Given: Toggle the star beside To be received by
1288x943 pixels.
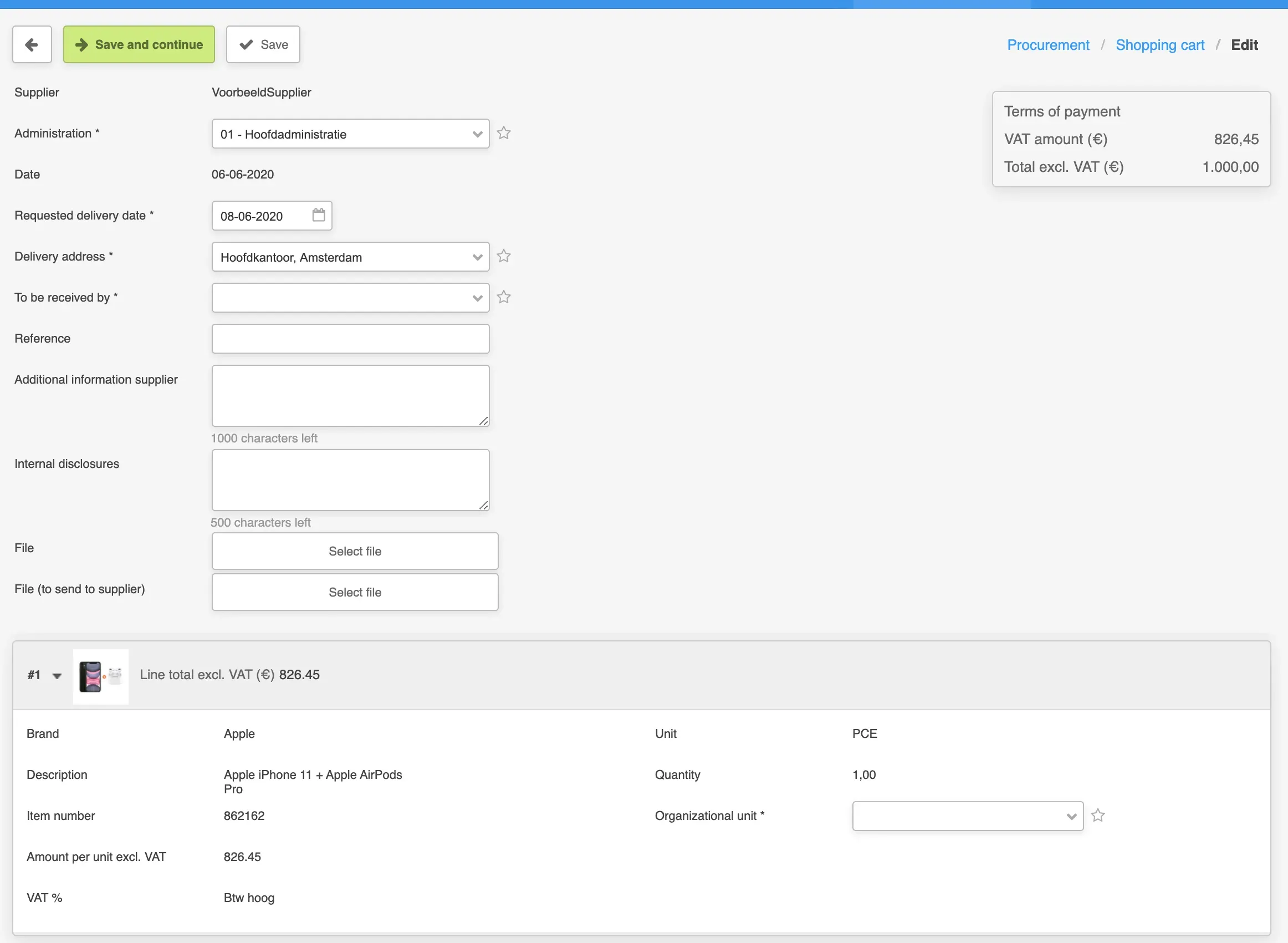Looking at the screenshot, I should point(503,297).
